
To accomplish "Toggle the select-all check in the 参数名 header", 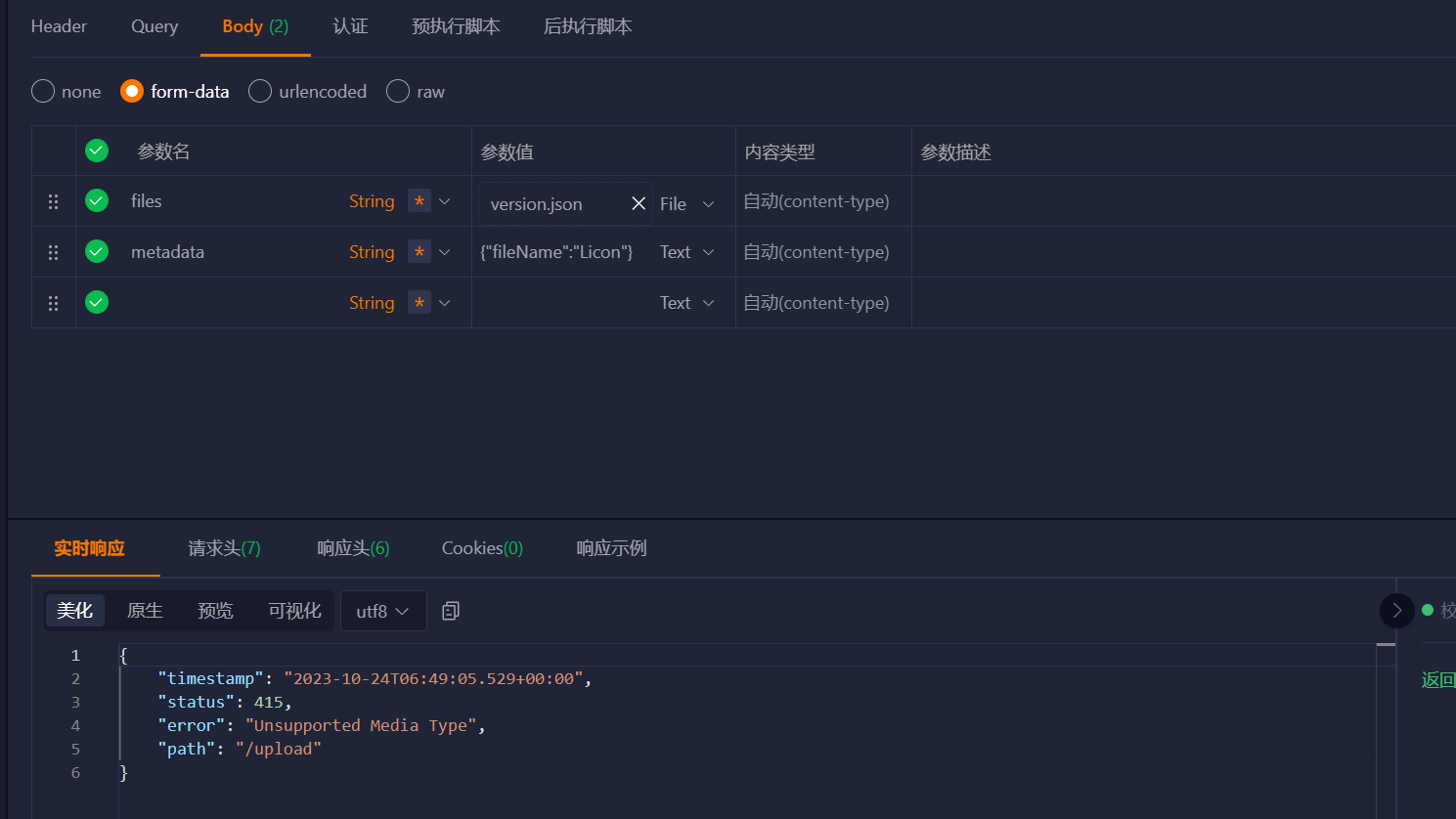I will pyautogui.click(x=97, y=151).
